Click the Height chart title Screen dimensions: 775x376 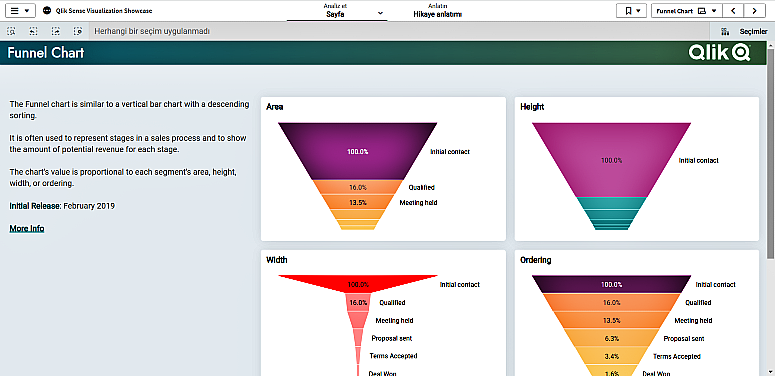click(532, 106)
